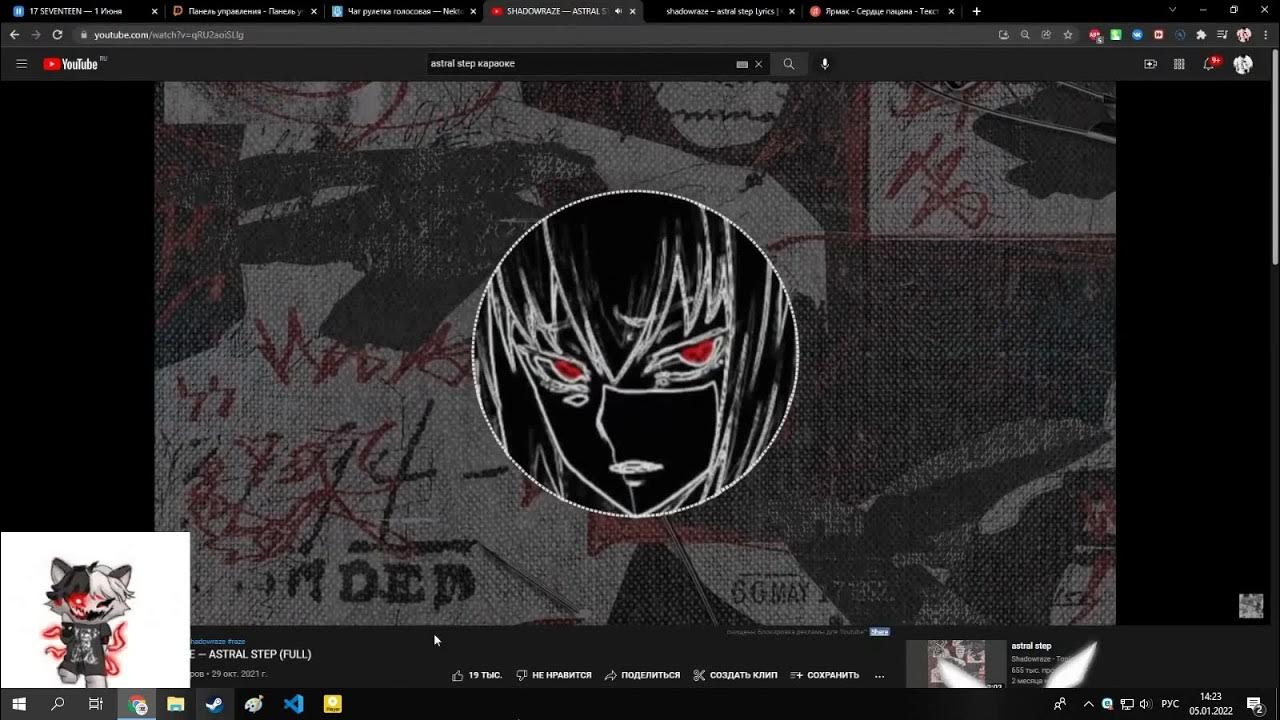Viewport: 1280px width, 720px height.
Task: Open Steam from taskbar
Action: tap(214, 704)
